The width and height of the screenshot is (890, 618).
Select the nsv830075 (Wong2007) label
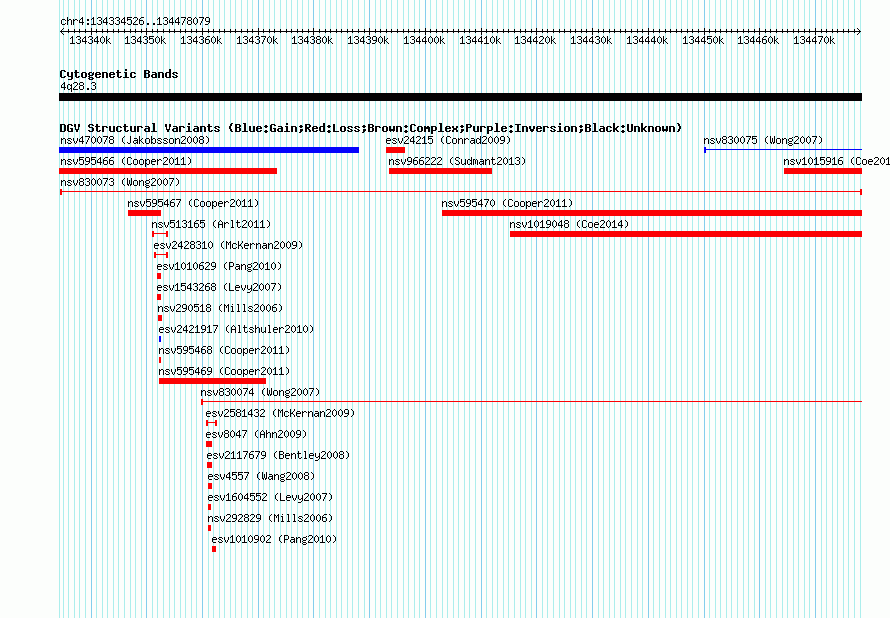[x=763, y=140]
